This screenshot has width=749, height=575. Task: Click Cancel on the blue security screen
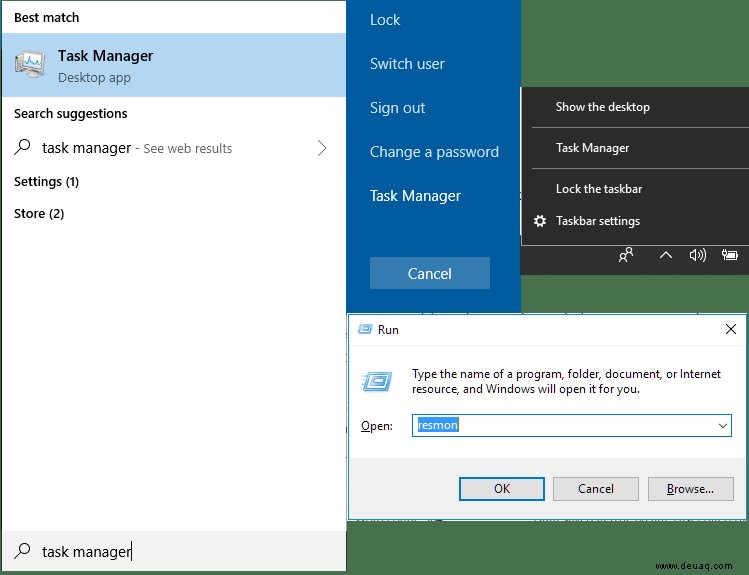pos(429,273)
